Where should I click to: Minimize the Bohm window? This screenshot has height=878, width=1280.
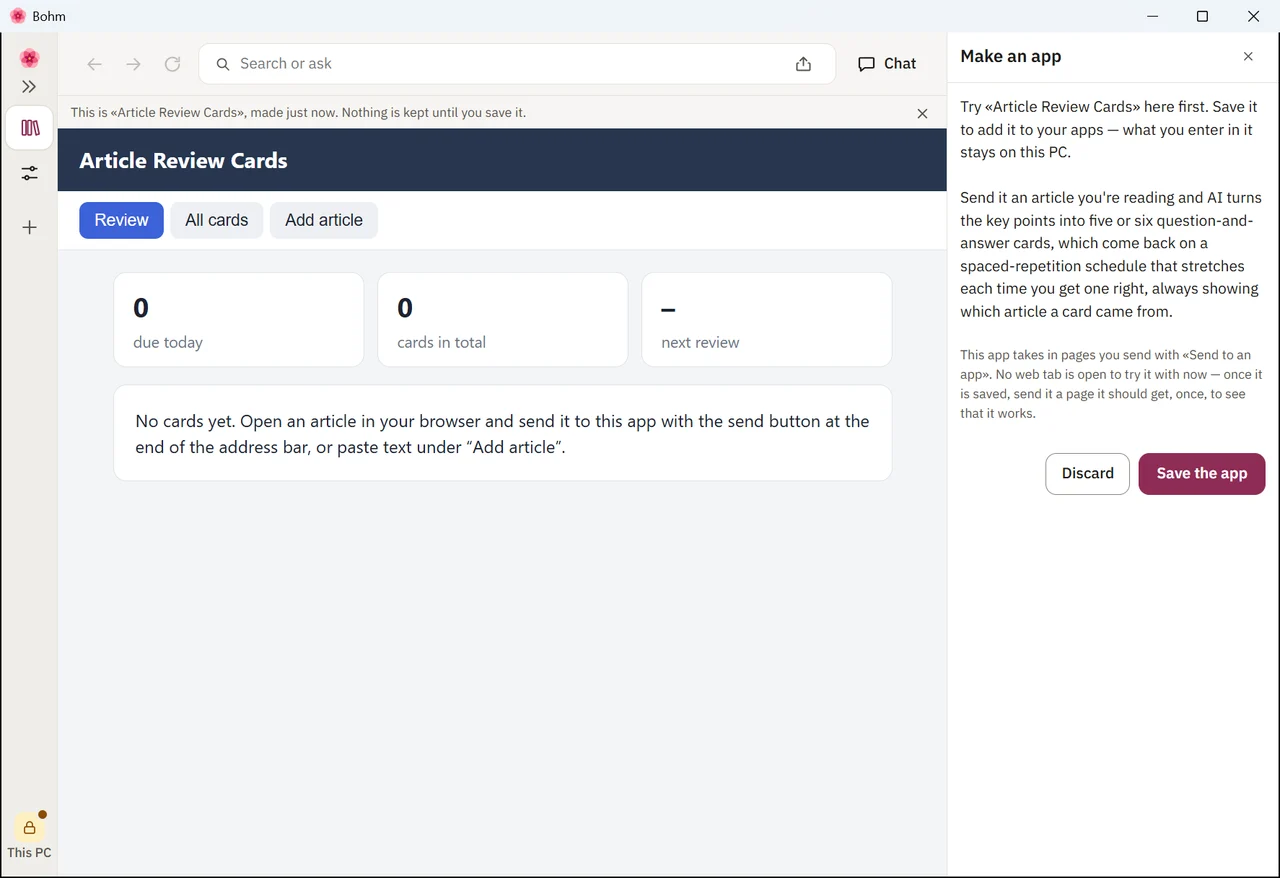click(1153, 16)
